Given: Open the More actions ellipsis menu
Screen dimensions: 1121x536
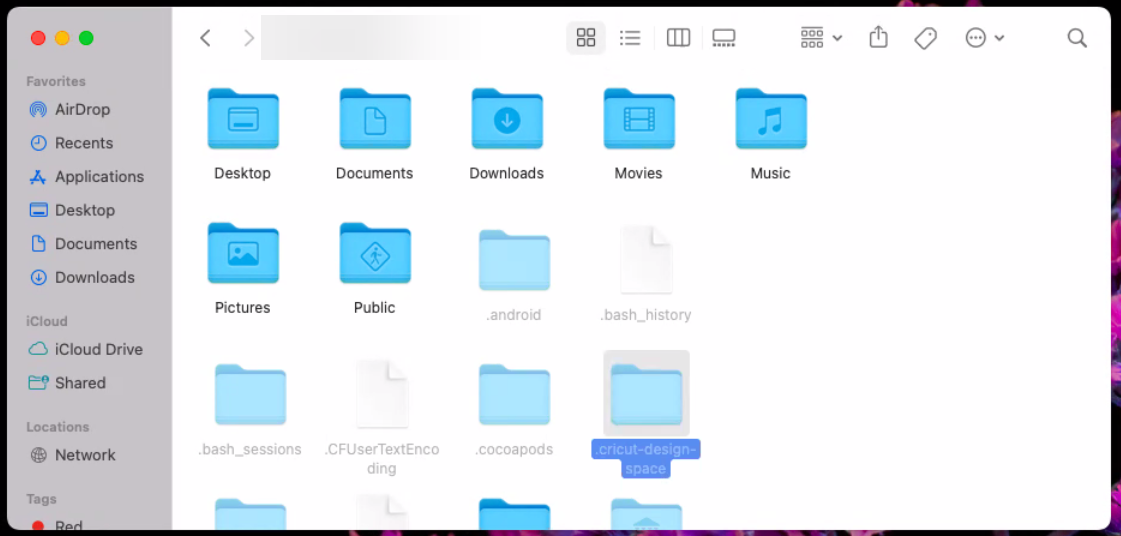Looking at the screenshot, I should point(984,38).
